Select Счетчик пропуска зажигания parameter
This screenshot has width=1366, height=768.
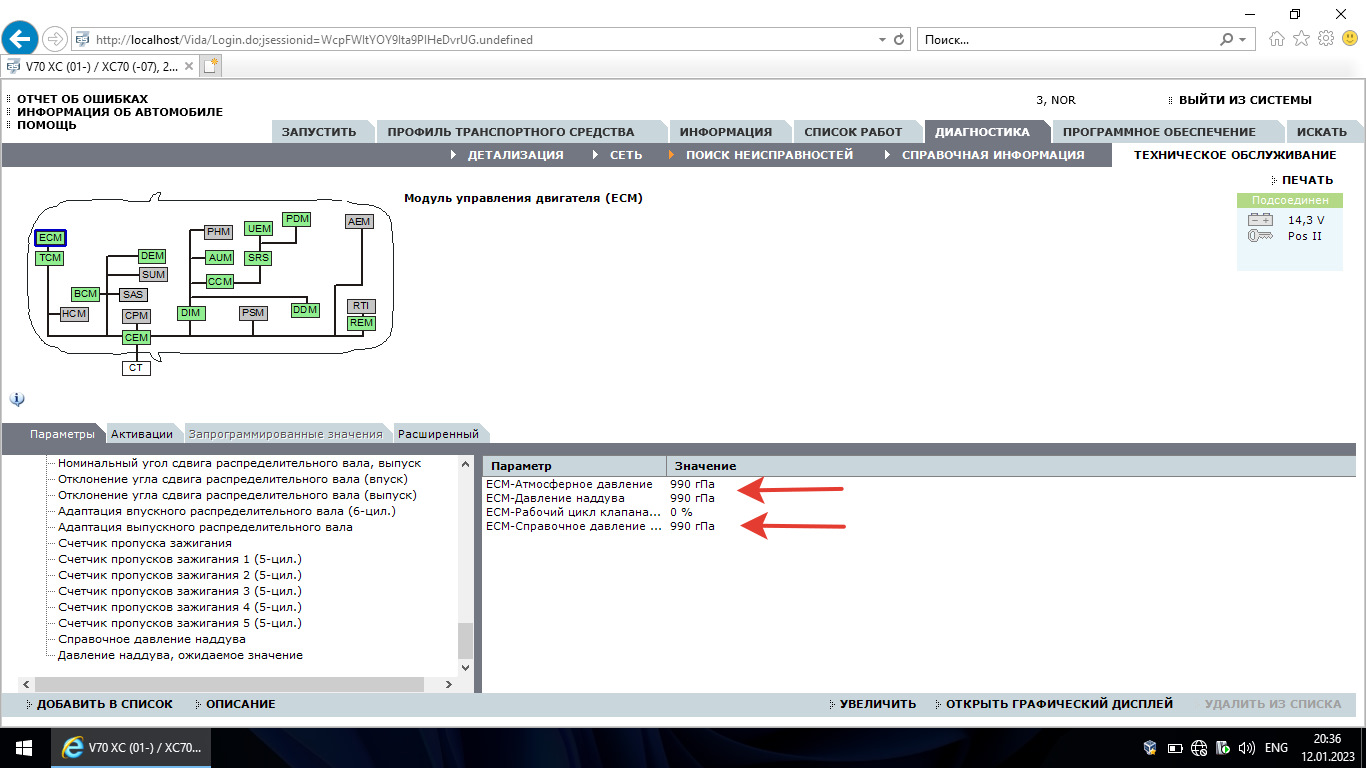[x=145, y=543]
